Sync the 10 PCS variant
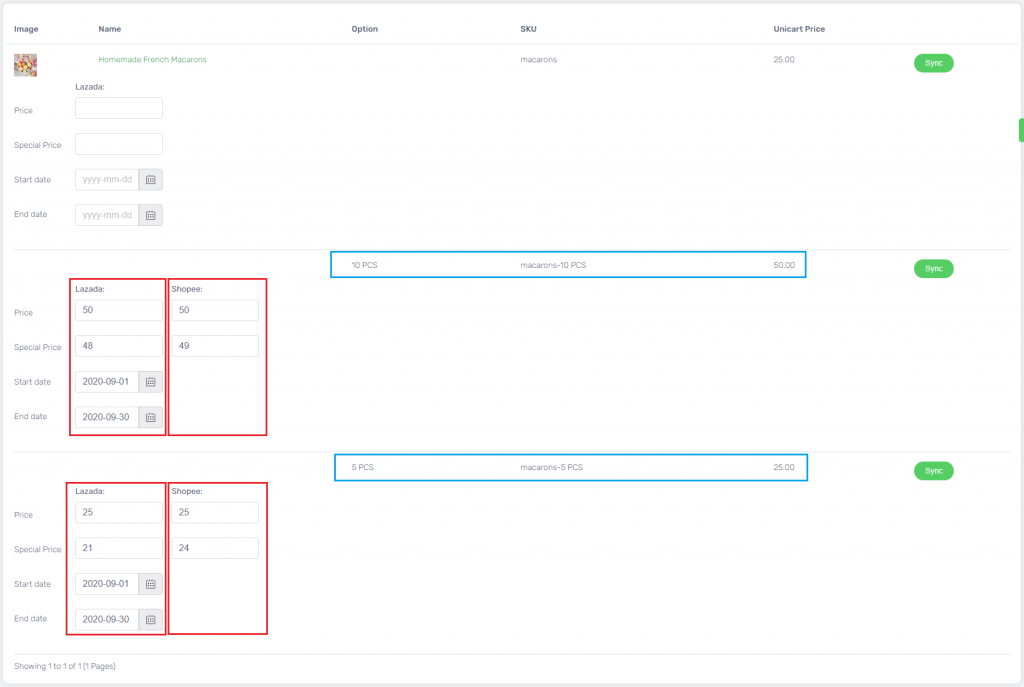Viewport: 1024px width, 687px height. pyautogui.click(x=933, y=268)
